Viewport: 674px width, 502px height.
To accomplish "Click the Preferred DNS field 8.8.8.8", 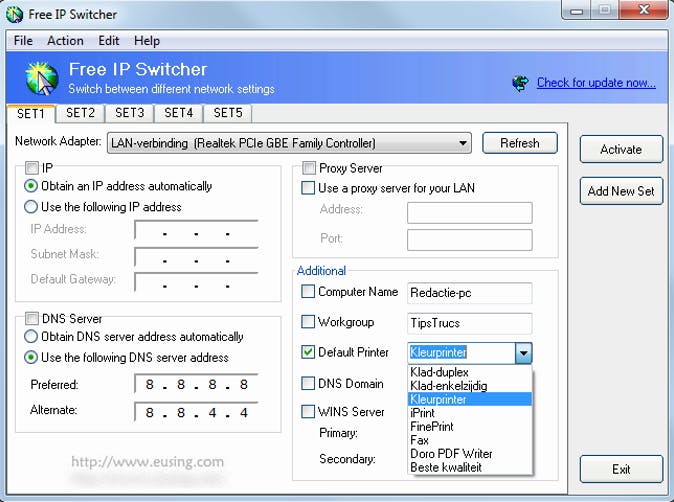I will (x=196, y=384).
